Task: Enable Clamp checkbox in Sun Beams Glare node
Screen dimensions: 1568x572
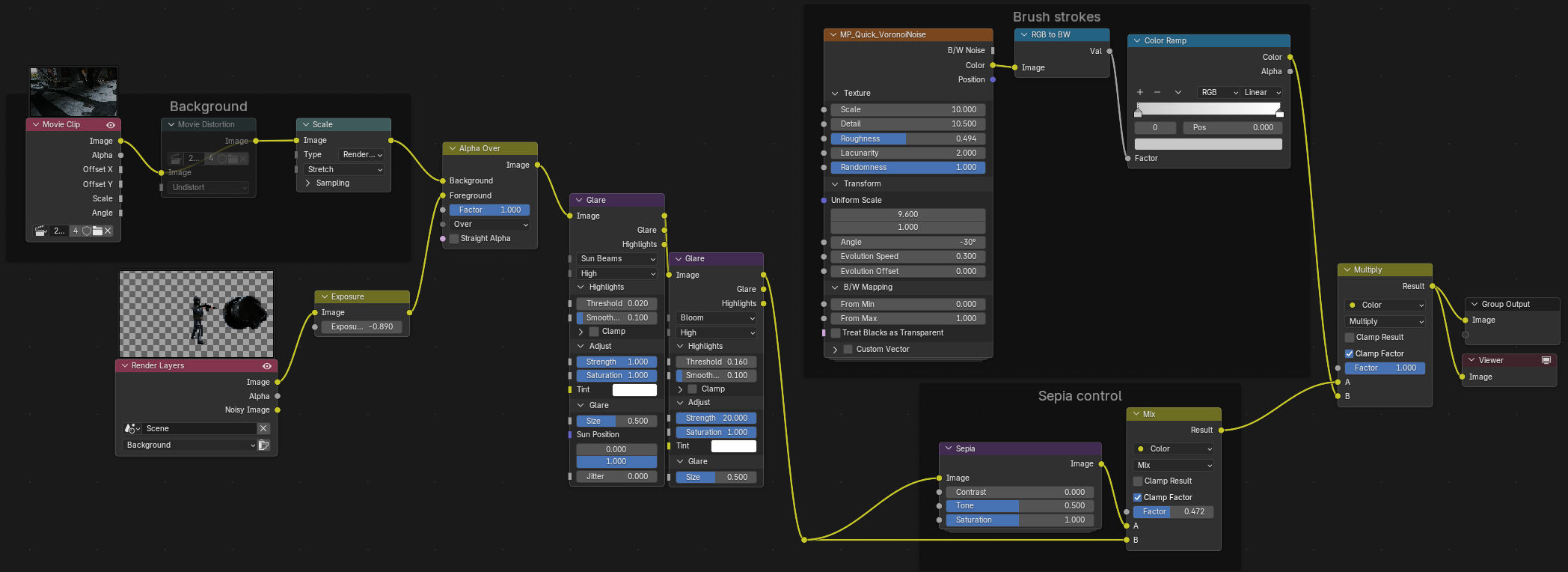Action: point(594,331)
